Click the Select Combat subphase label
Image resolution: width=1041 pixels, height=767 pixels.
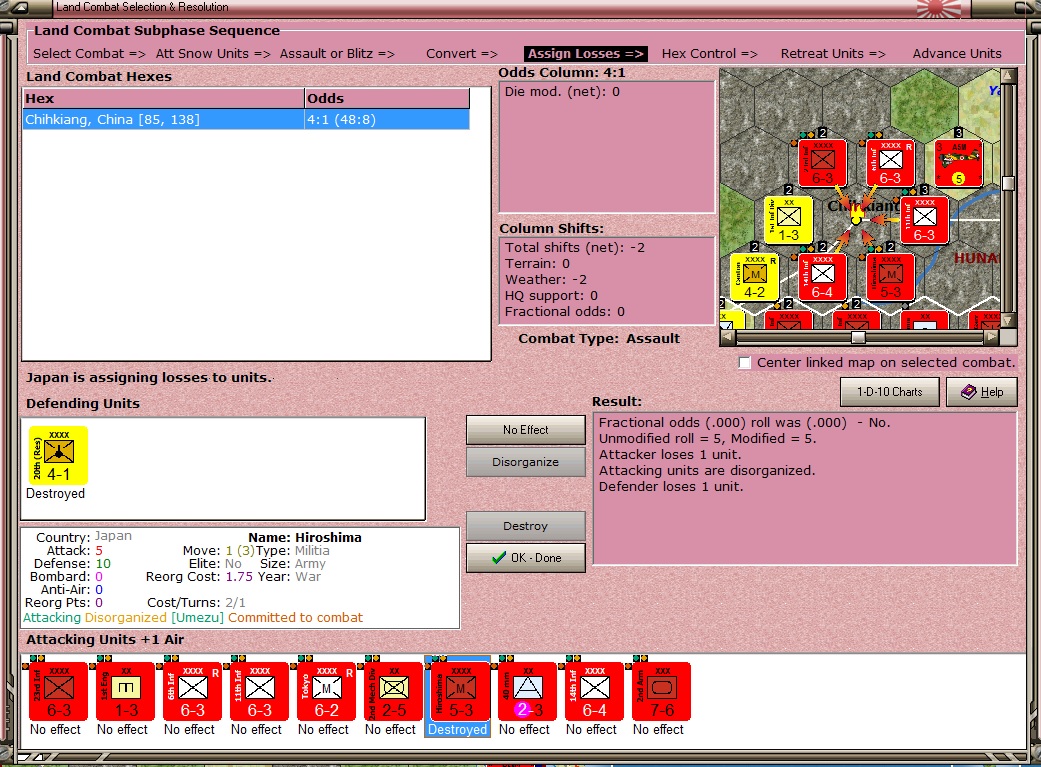click(89, 54)
